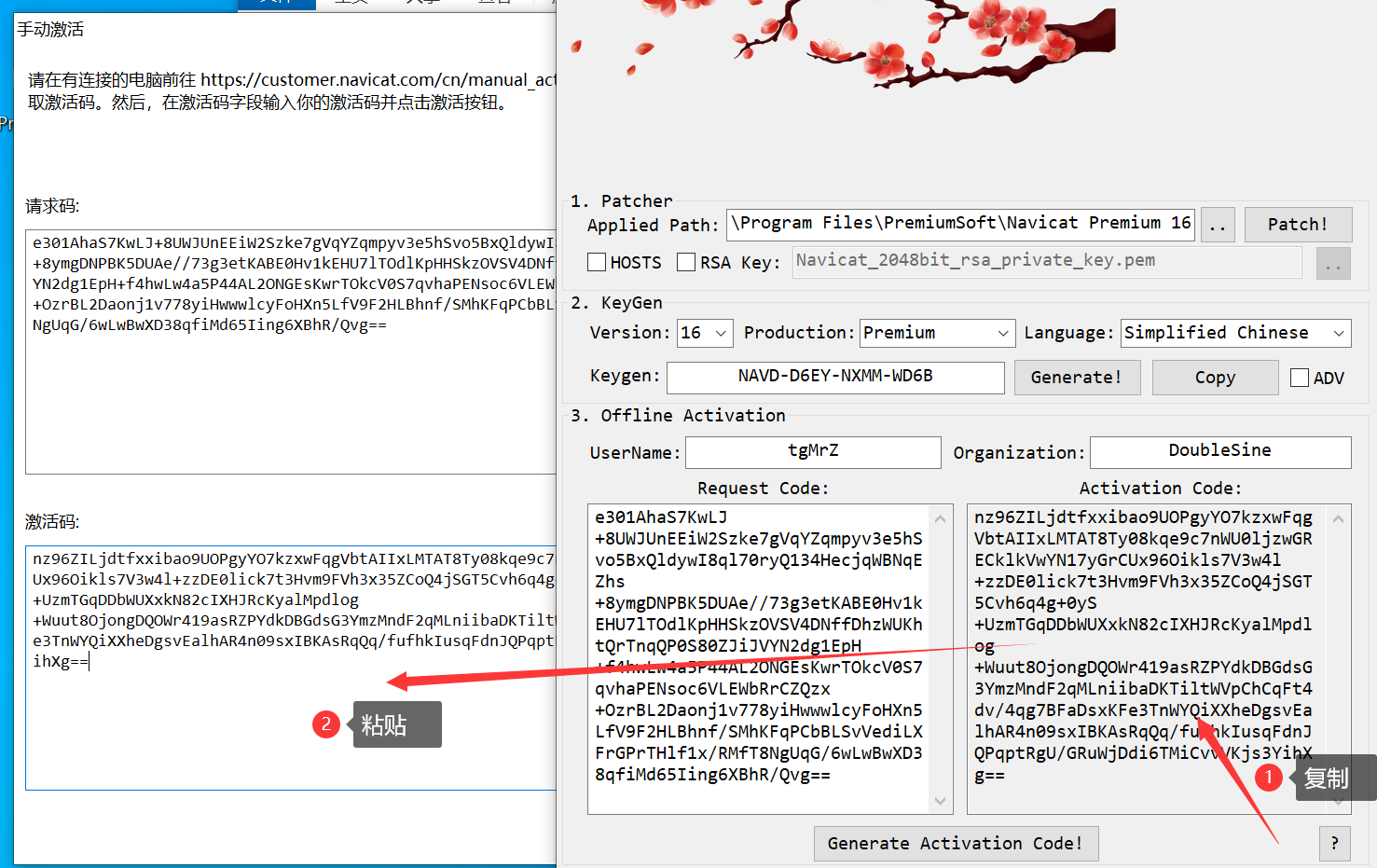Click the question mark help button

click(1334, 844)
